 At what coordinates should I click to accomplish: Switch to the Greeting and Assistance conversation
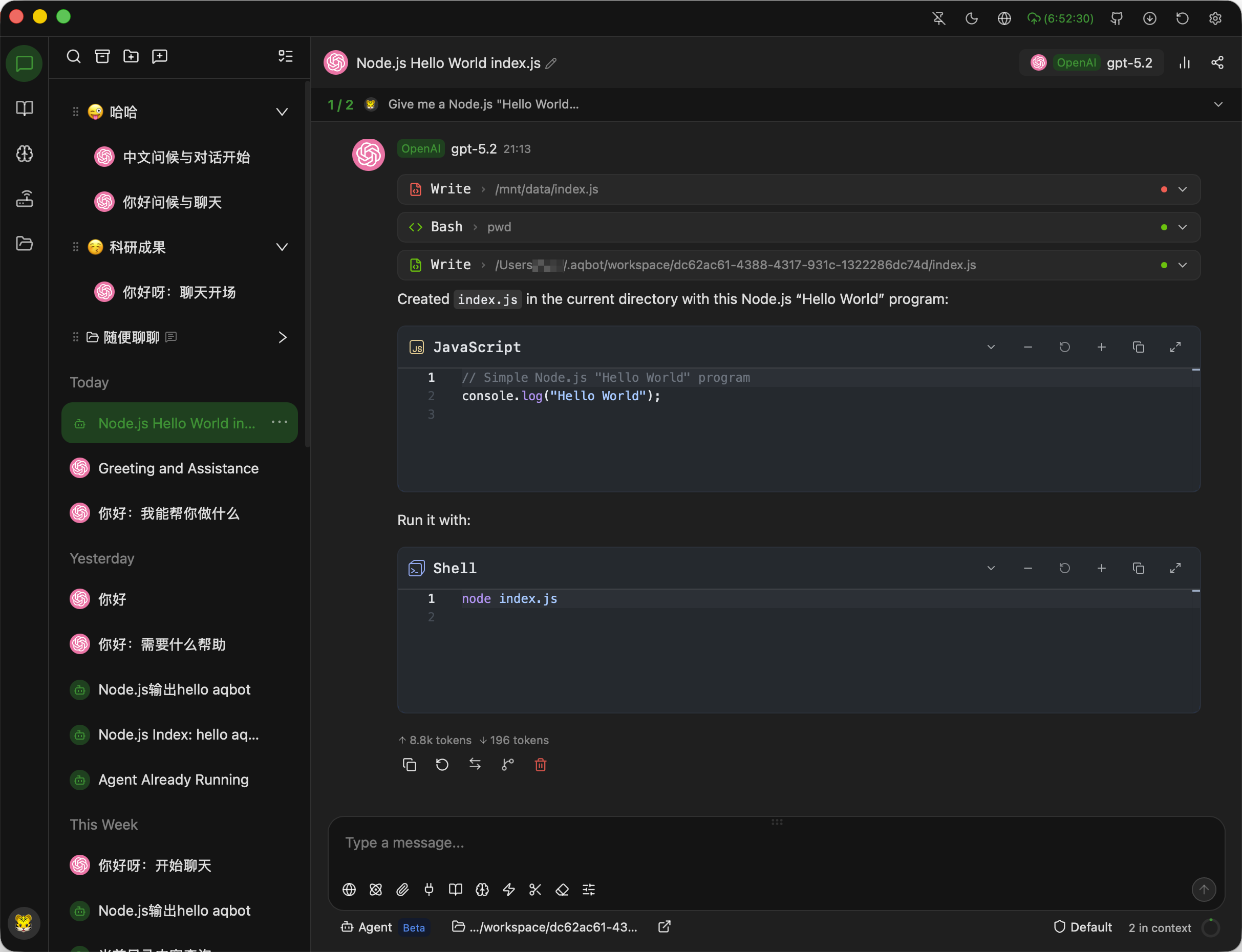[x=178, y=468]
